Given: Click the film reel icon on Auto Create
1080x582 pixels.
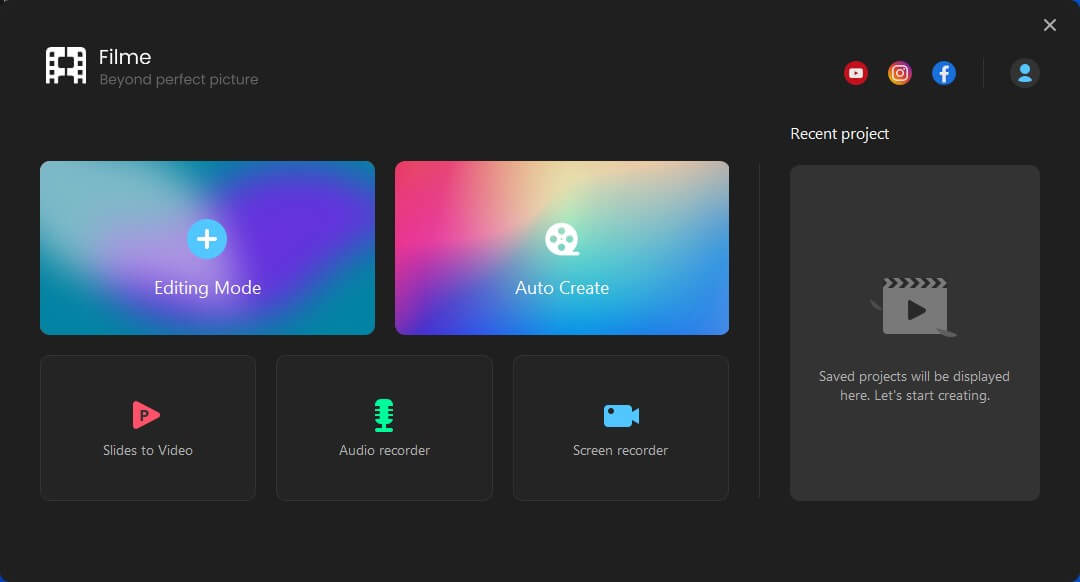Looking at the screenshot, I should pyautogui.click(x=561, y=239).
